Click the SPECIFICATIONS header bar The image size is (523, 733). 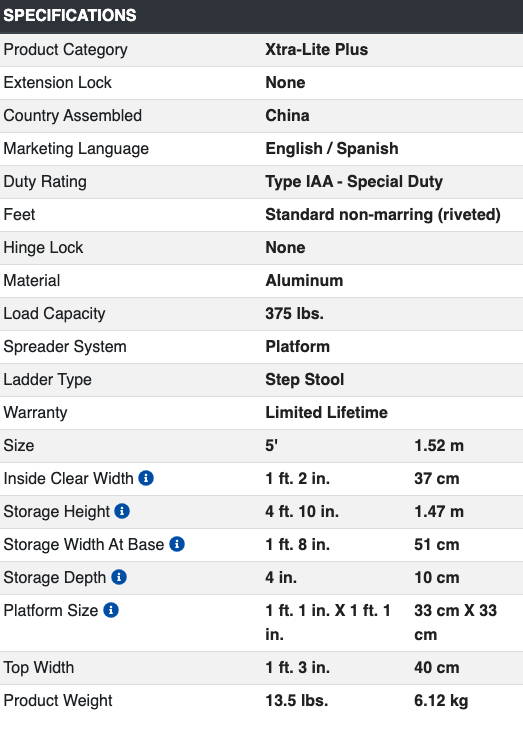click(261, 16)
